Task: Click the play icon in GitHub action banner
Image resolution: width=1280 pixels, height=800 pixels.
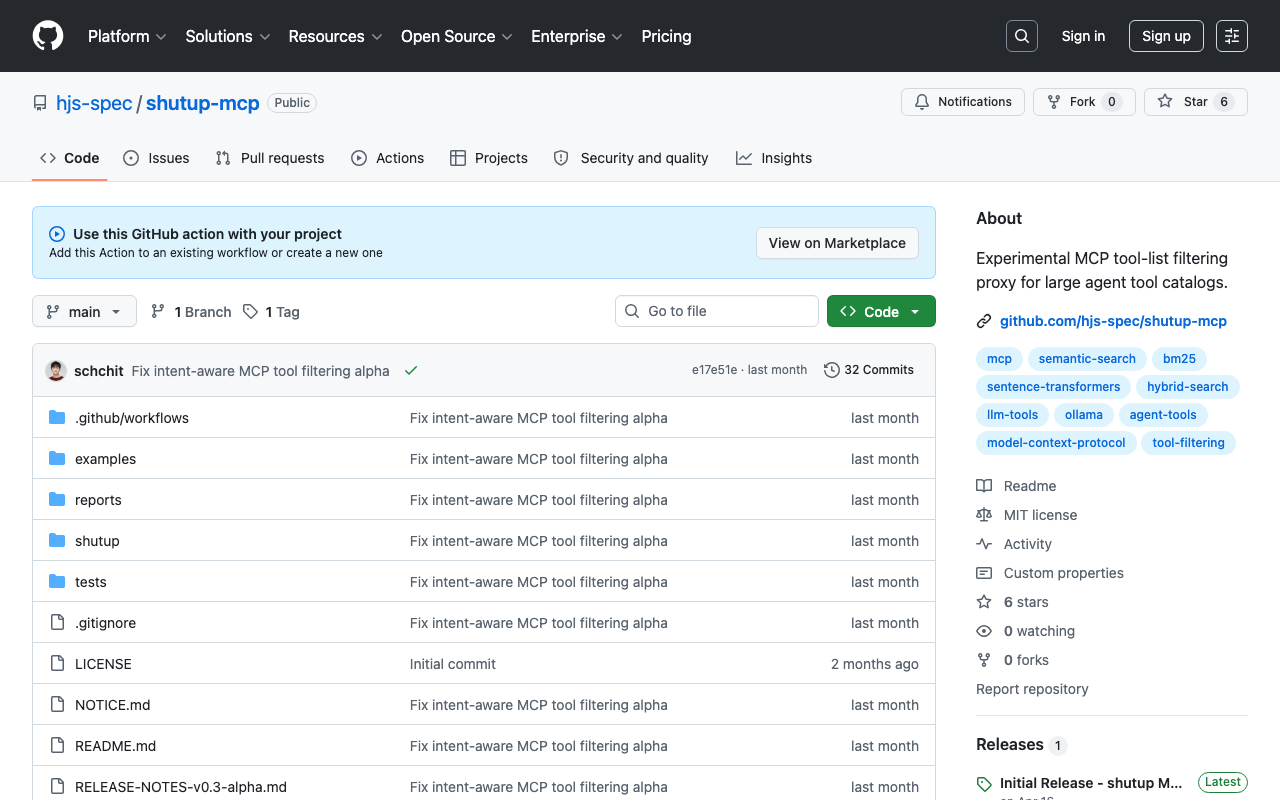Action: 57,234
